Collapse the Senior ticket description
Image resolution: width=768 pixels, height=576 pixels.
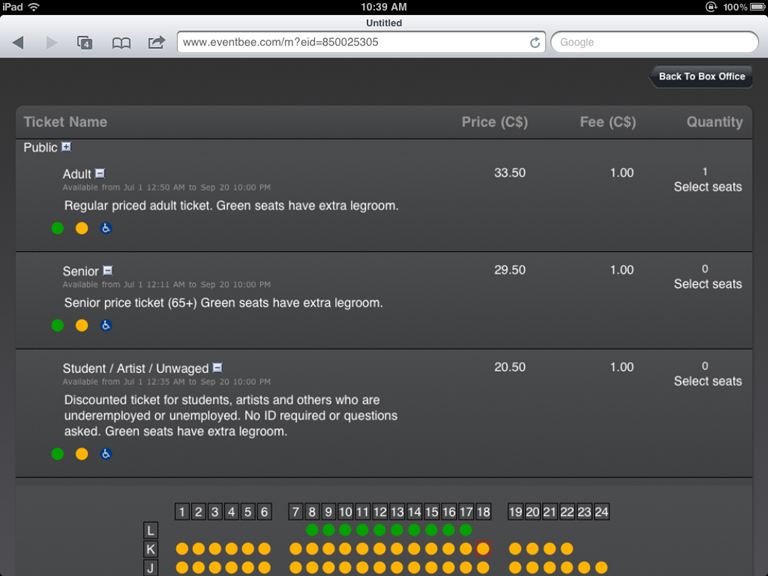(x=108, y=271)
